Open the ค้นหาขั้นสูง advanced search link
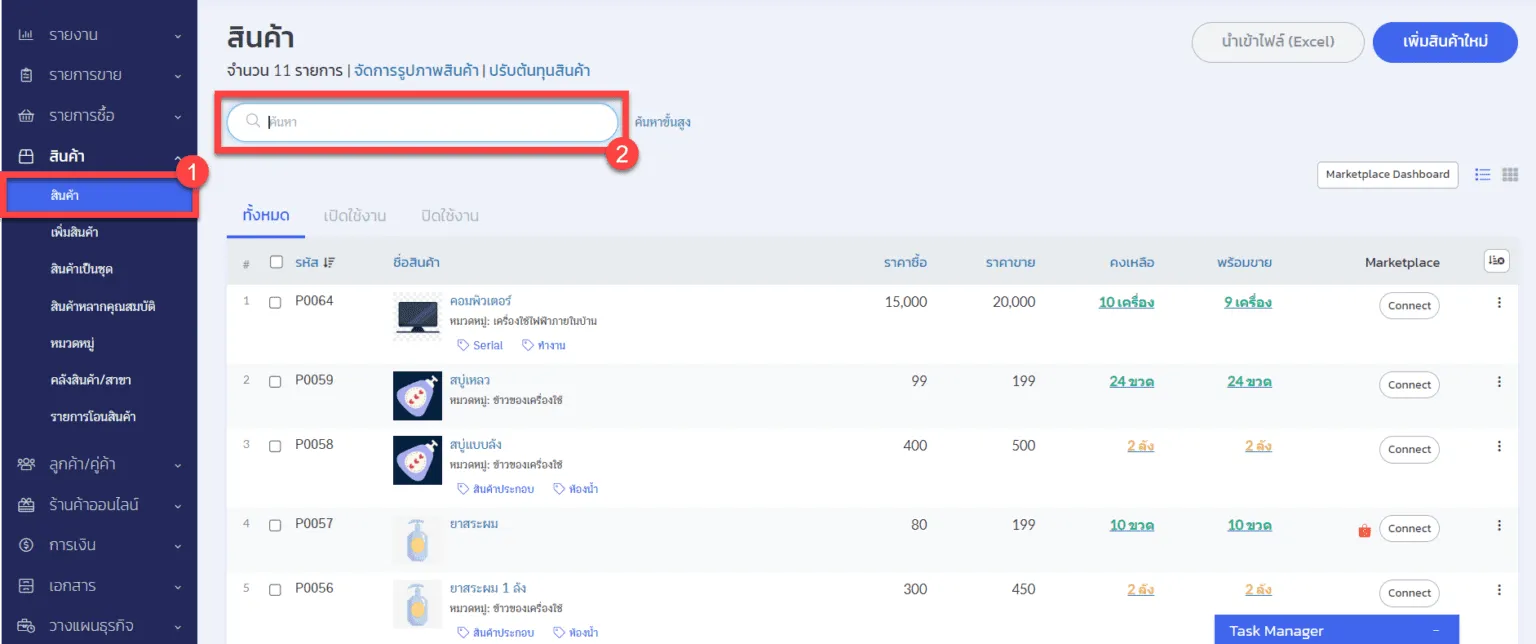1536x644 pixels. coord(662,123)
